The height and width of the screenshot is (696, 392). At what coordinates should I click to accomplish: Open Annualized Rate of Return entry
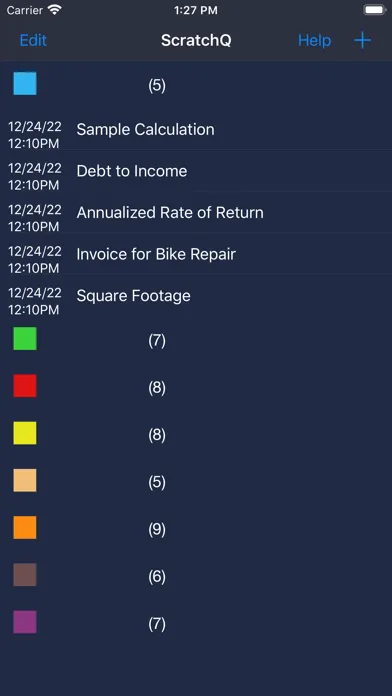pos(196,213)
